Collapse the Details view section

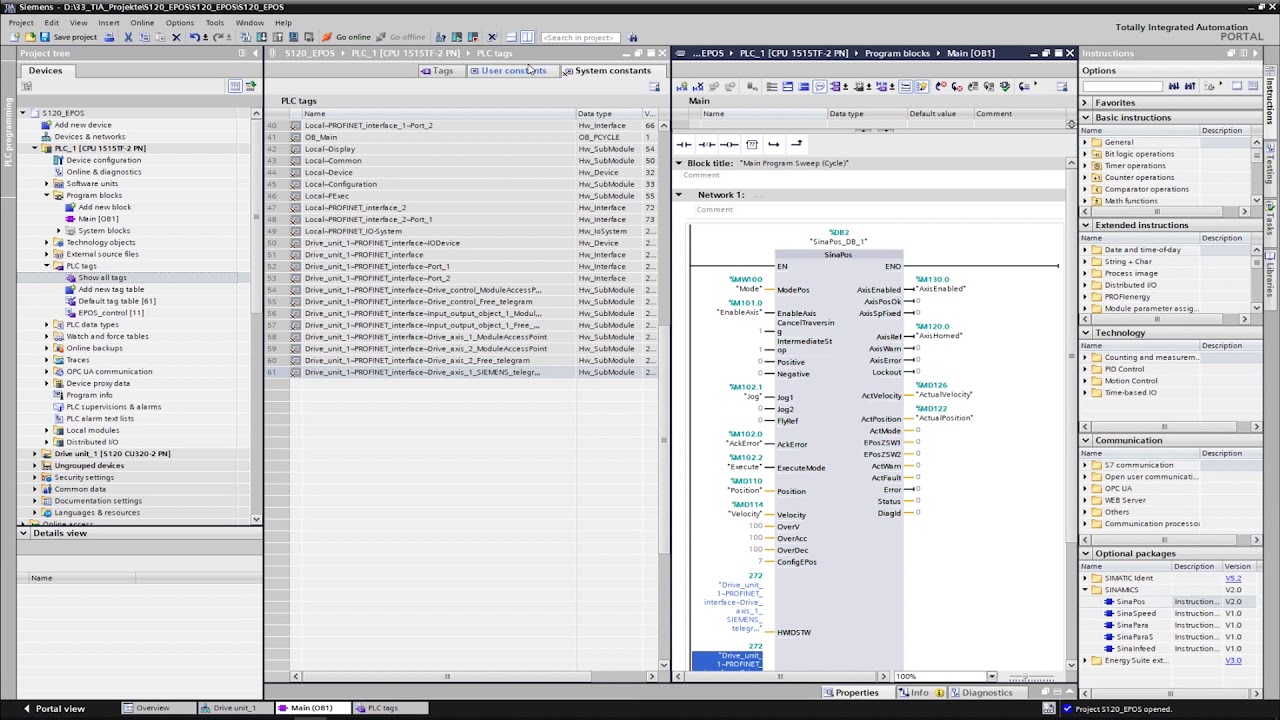pos(23,533)
